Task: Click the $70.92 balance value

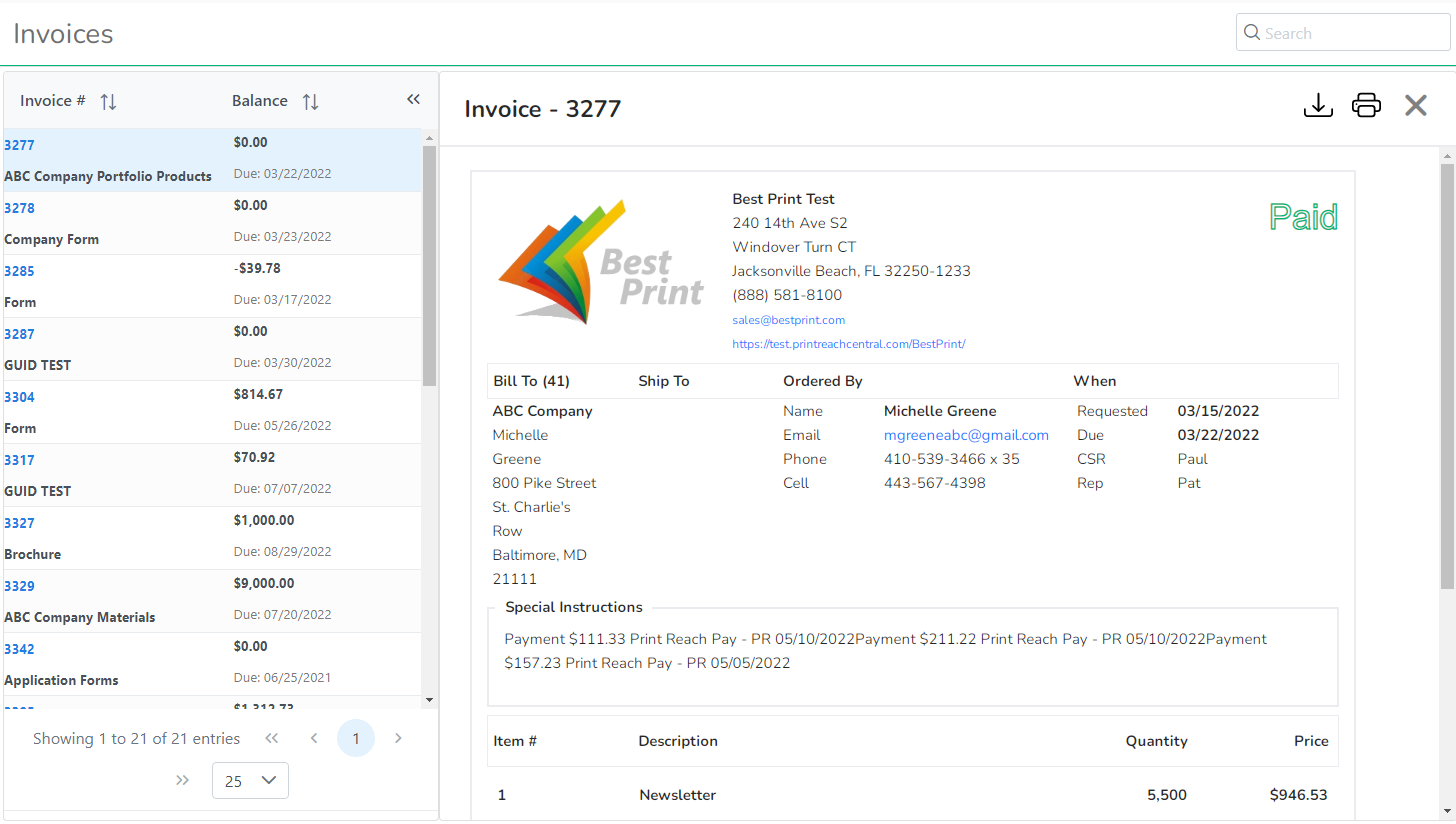Action: tap(254, 457)
